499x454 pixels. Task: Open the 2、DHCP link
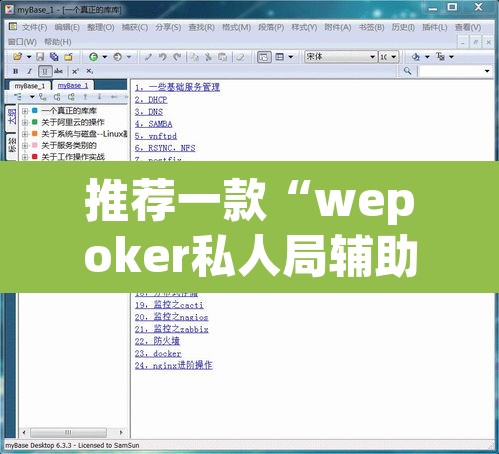tap(151, 100)
